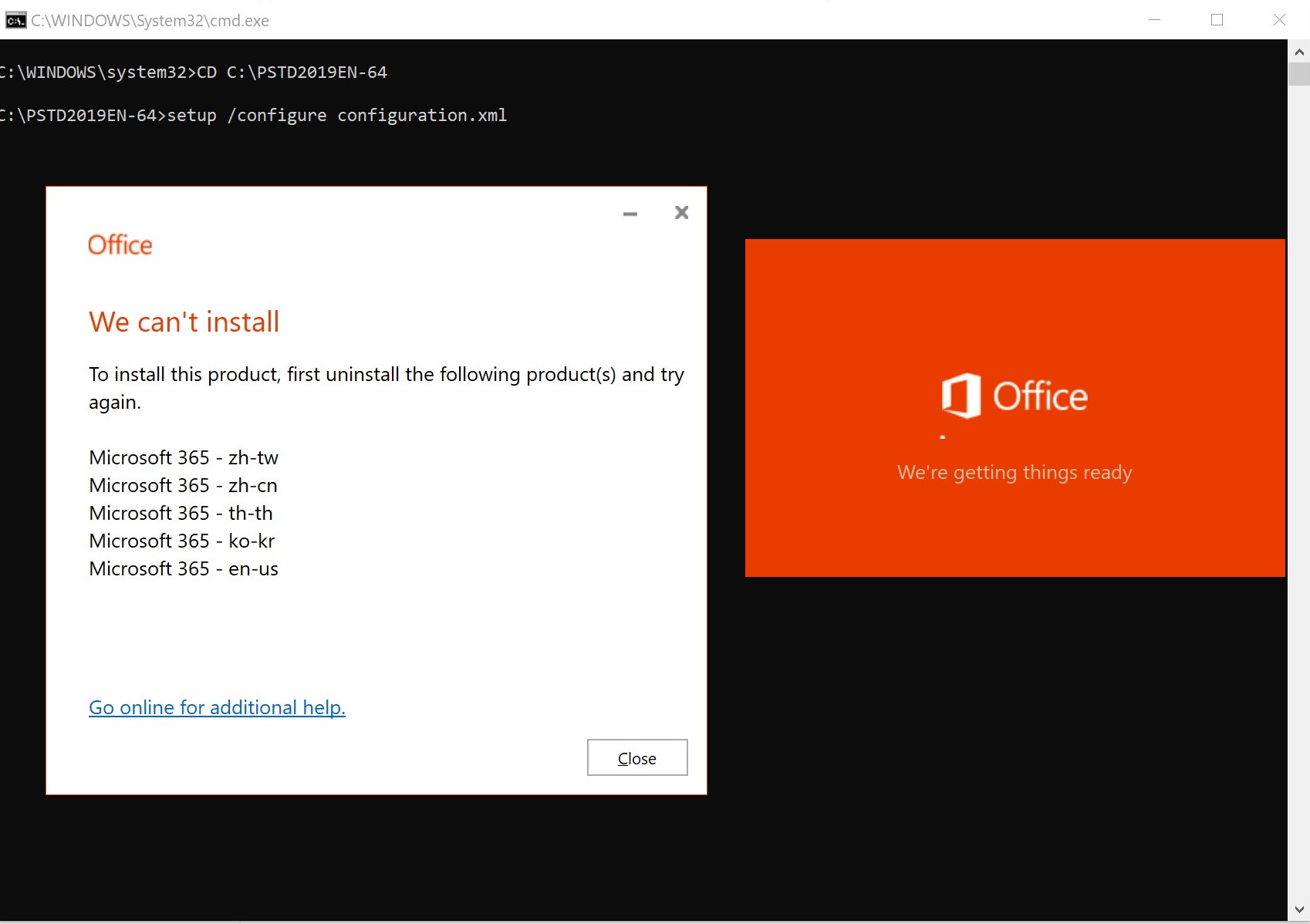Open 'Go online for additional help' link
This screenshot has width=1310, height=924.
pyautogui.click(x=217, y=707)
